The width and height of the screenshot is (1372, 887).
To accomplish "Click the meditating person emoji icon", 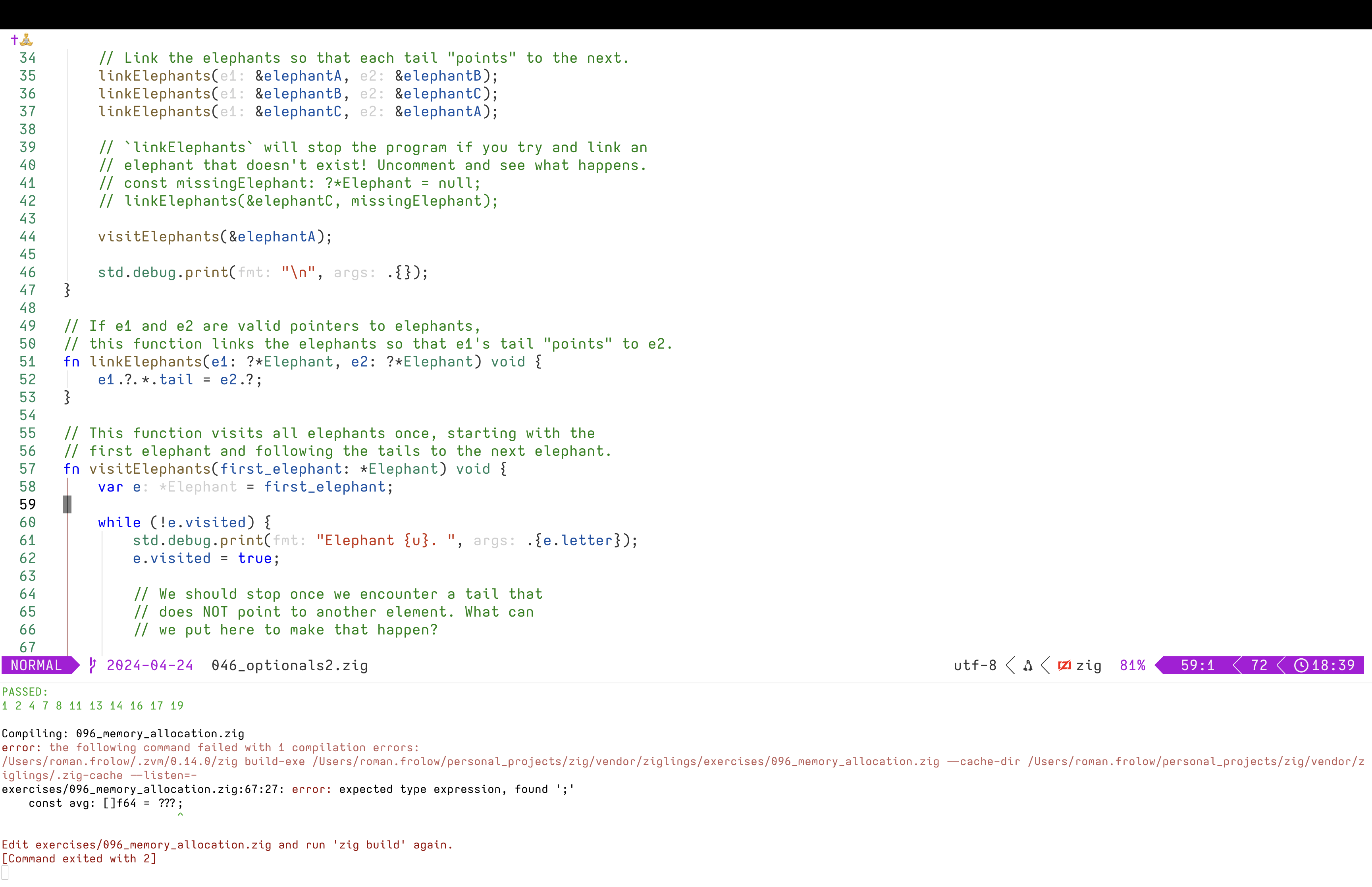I will (27, 40).
